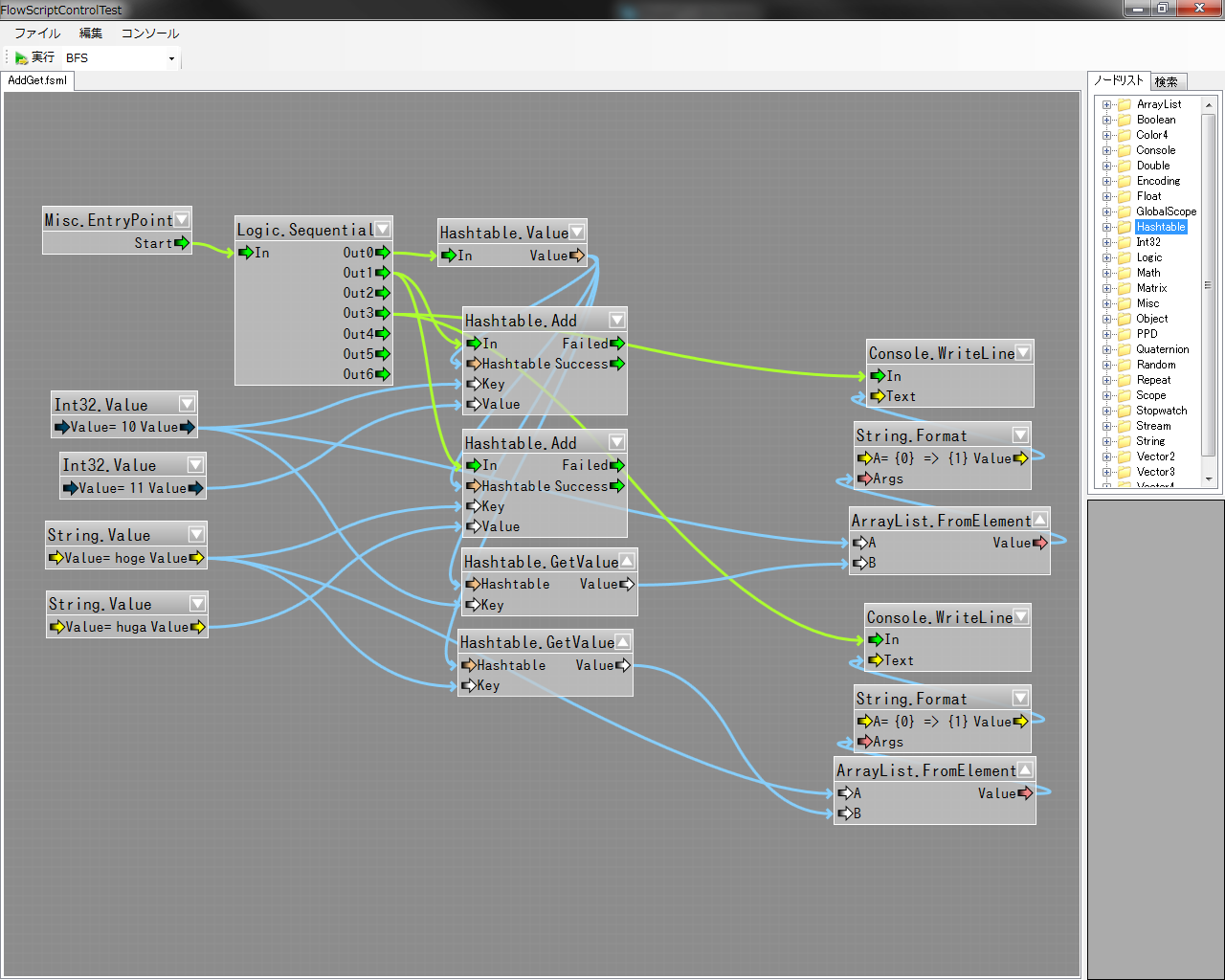
Task: Toggle collapse arrow on the Misc.EntryPoint node
Action: [182, 220]
